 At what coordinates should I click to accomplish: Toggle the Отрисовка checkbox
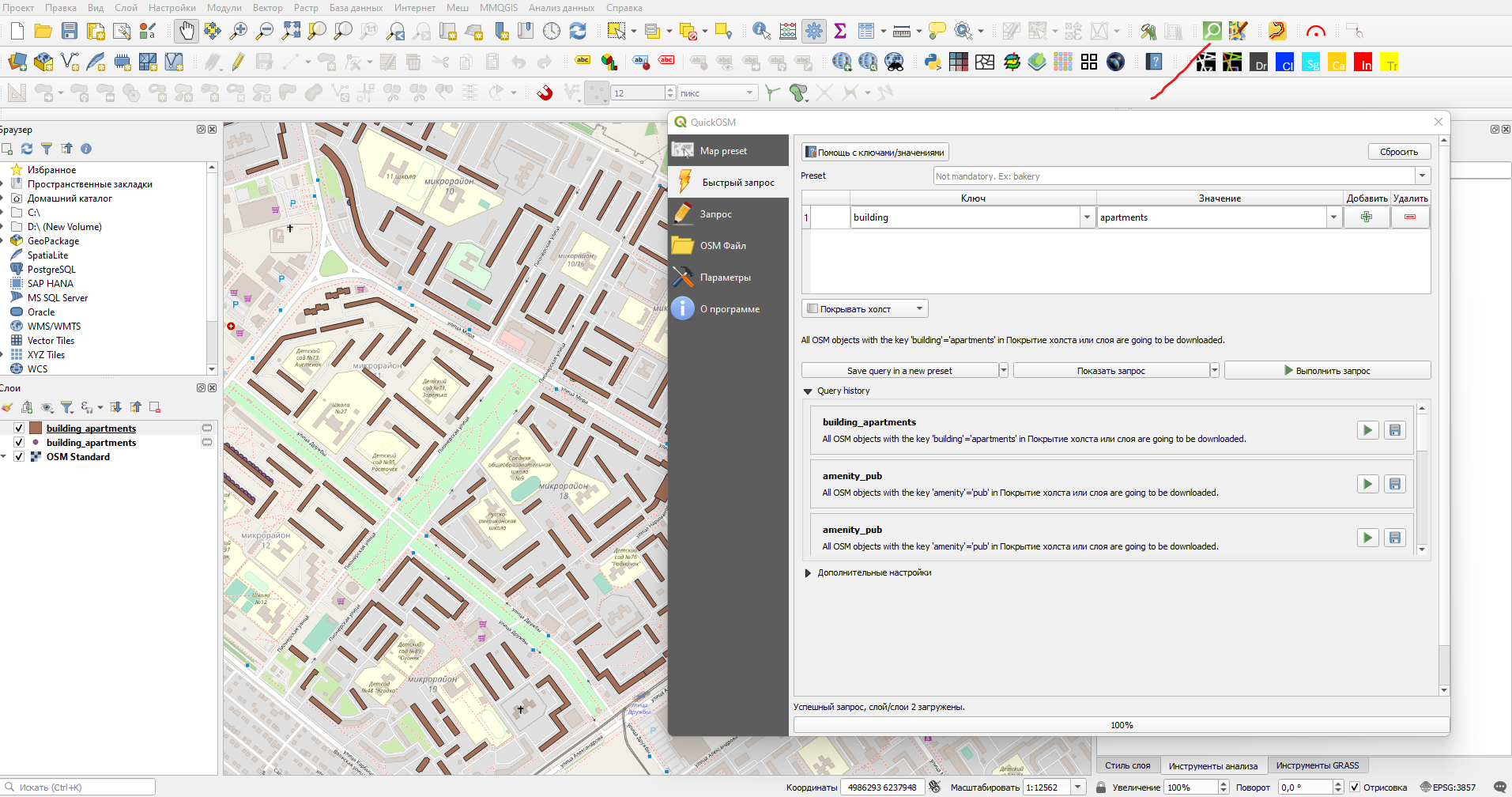[x=1355, y=788]
